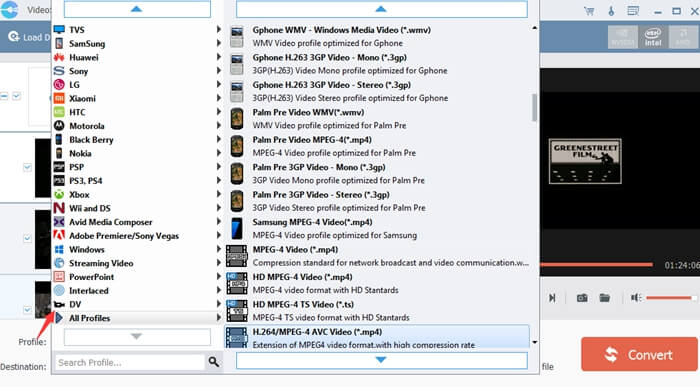The width and height of the screenshot is (700, 387).
Task: Click the Wii and DS icon
Action: click(59, 208)
